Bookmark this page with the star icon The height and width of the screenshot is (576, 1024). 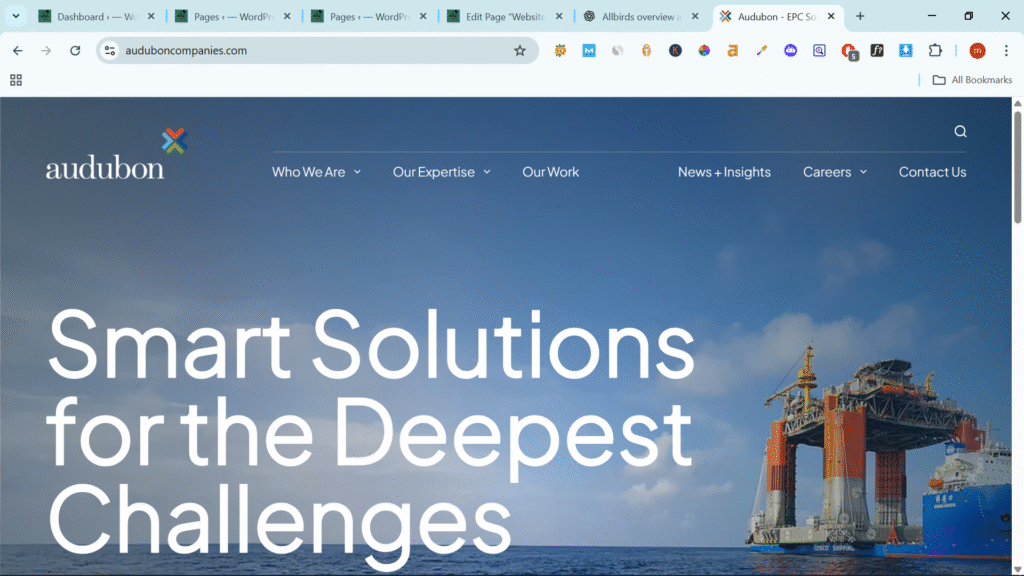[520, 51]
